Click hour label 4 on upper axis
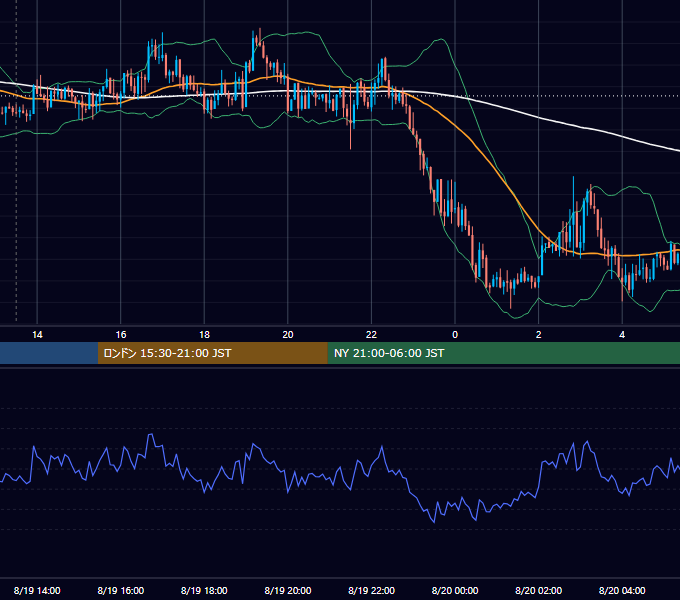 click(x=622, y=334)
